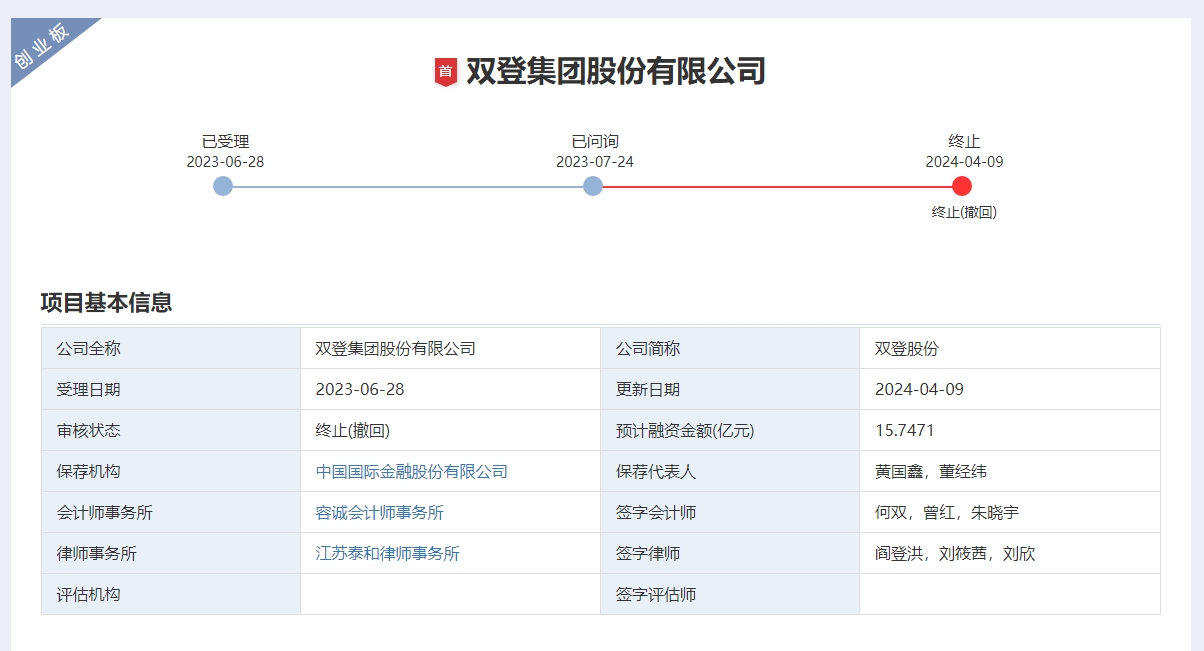Click the 预计融资金额(亿元) label cell
This screenshot has height=651, width=1204.
click(x=730, y=431)
